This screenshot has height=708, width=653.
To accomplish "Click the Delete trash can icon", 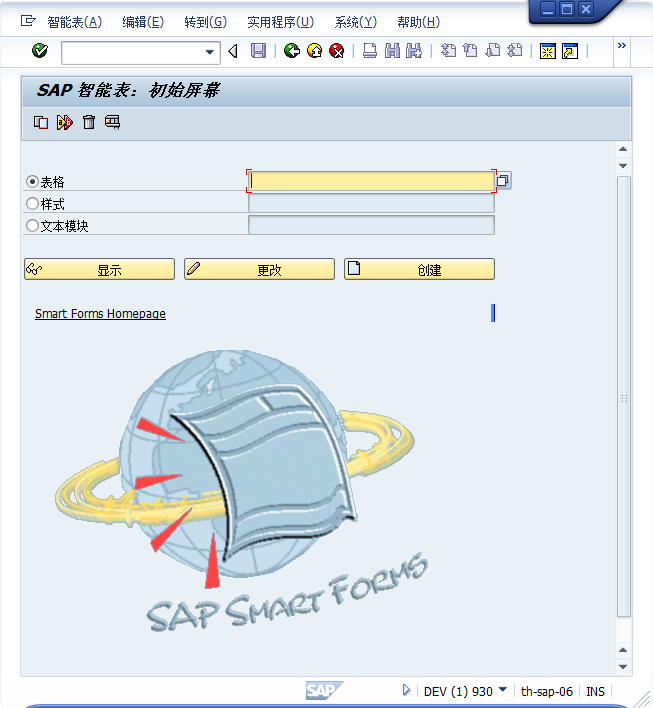I will click(89, 122).
